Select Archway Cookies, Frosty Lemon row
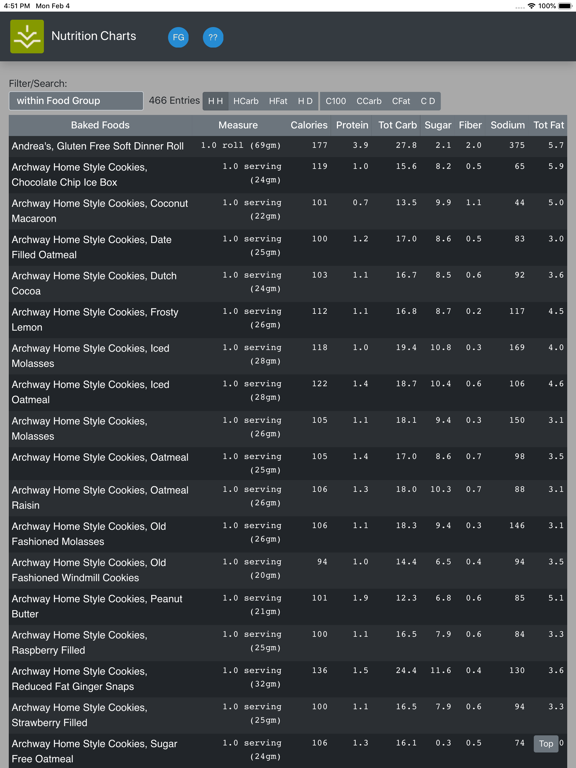This screenshot has height=768, width=576. pos(288,319)
